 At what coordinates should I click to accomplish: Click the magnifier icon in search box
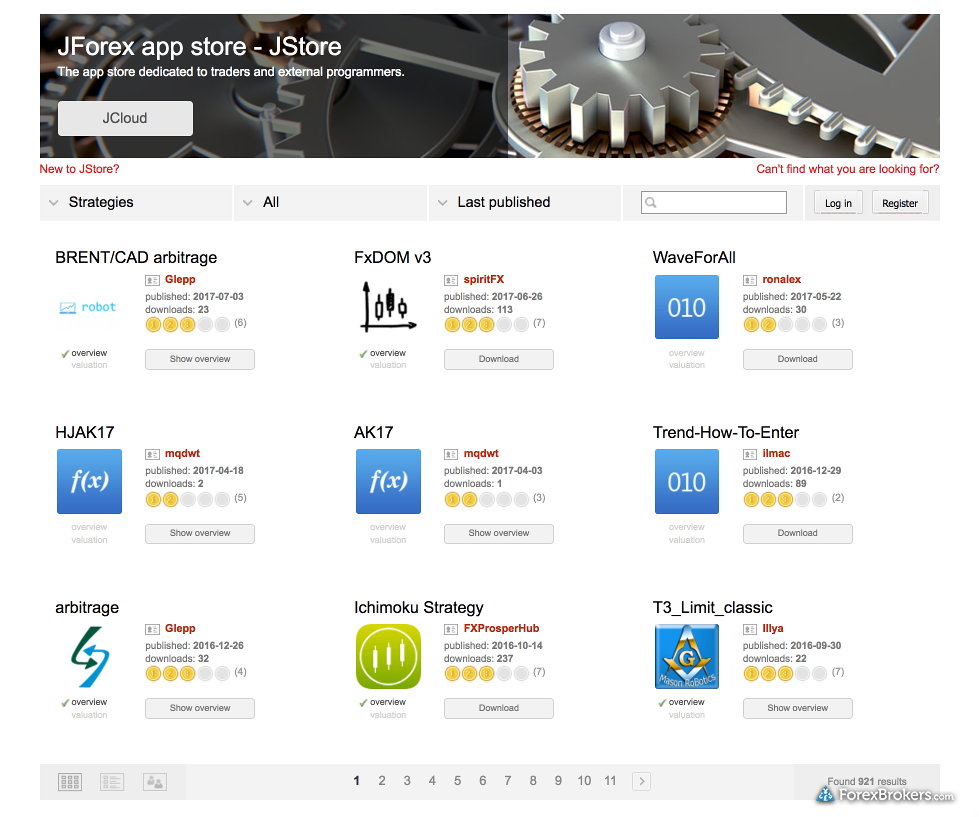click(x=651, y=202)
